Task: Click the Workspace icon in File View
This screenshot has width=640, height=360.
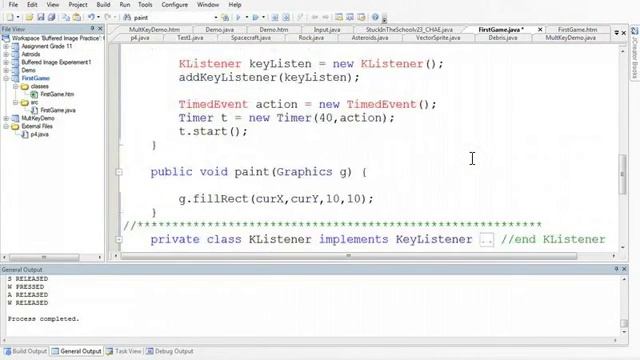Action: pos(6,38)
